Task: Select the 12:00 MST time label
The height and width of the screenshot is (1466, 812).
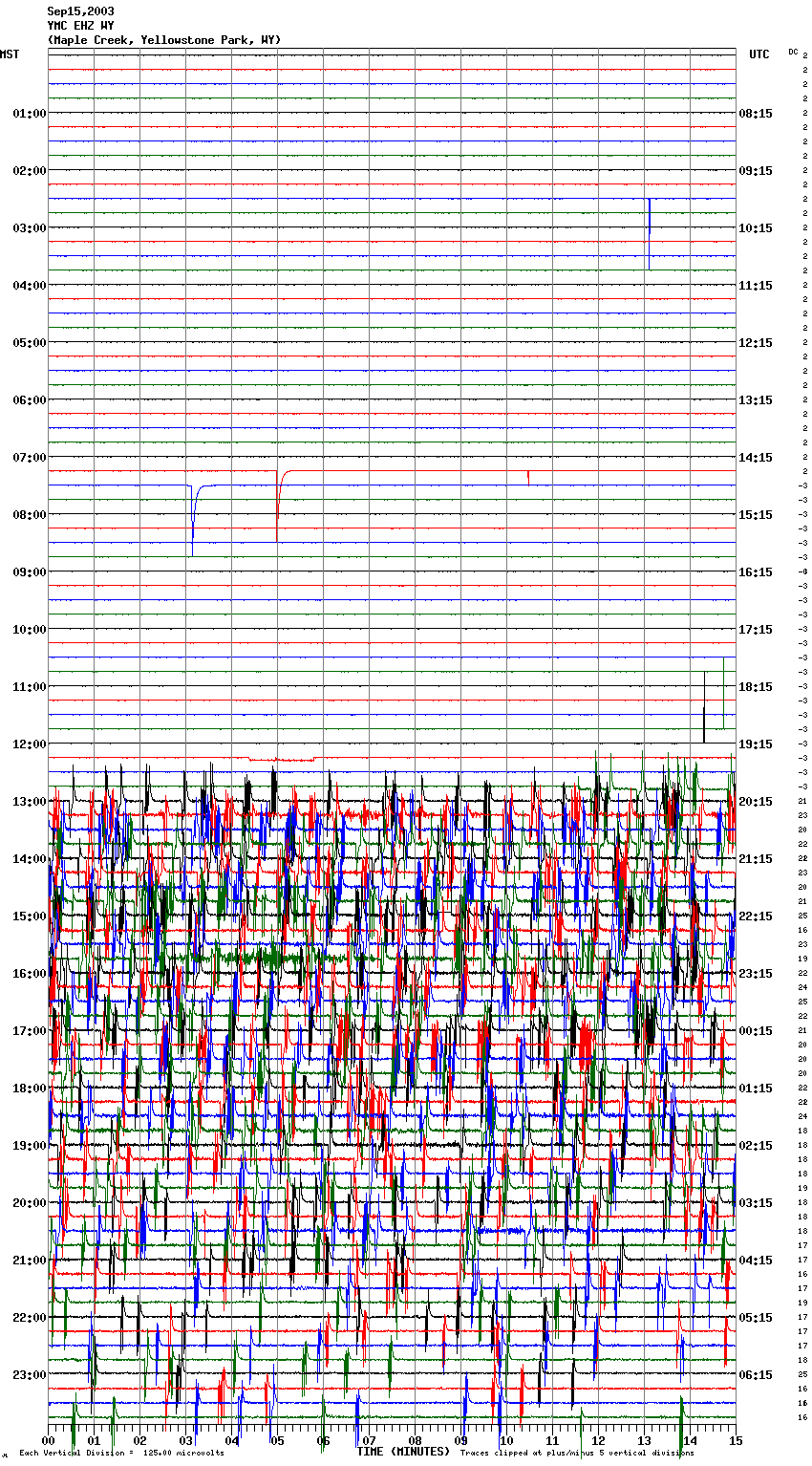Action: (30, 744)
